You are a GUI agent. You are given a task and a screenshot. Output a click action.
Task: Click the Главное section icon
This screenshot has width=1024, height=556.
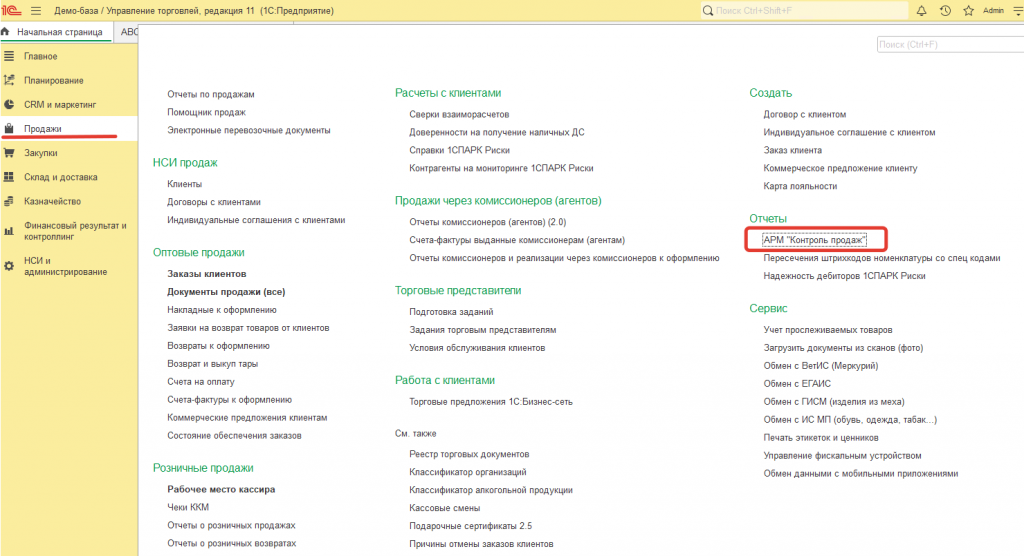click(8, 56)
